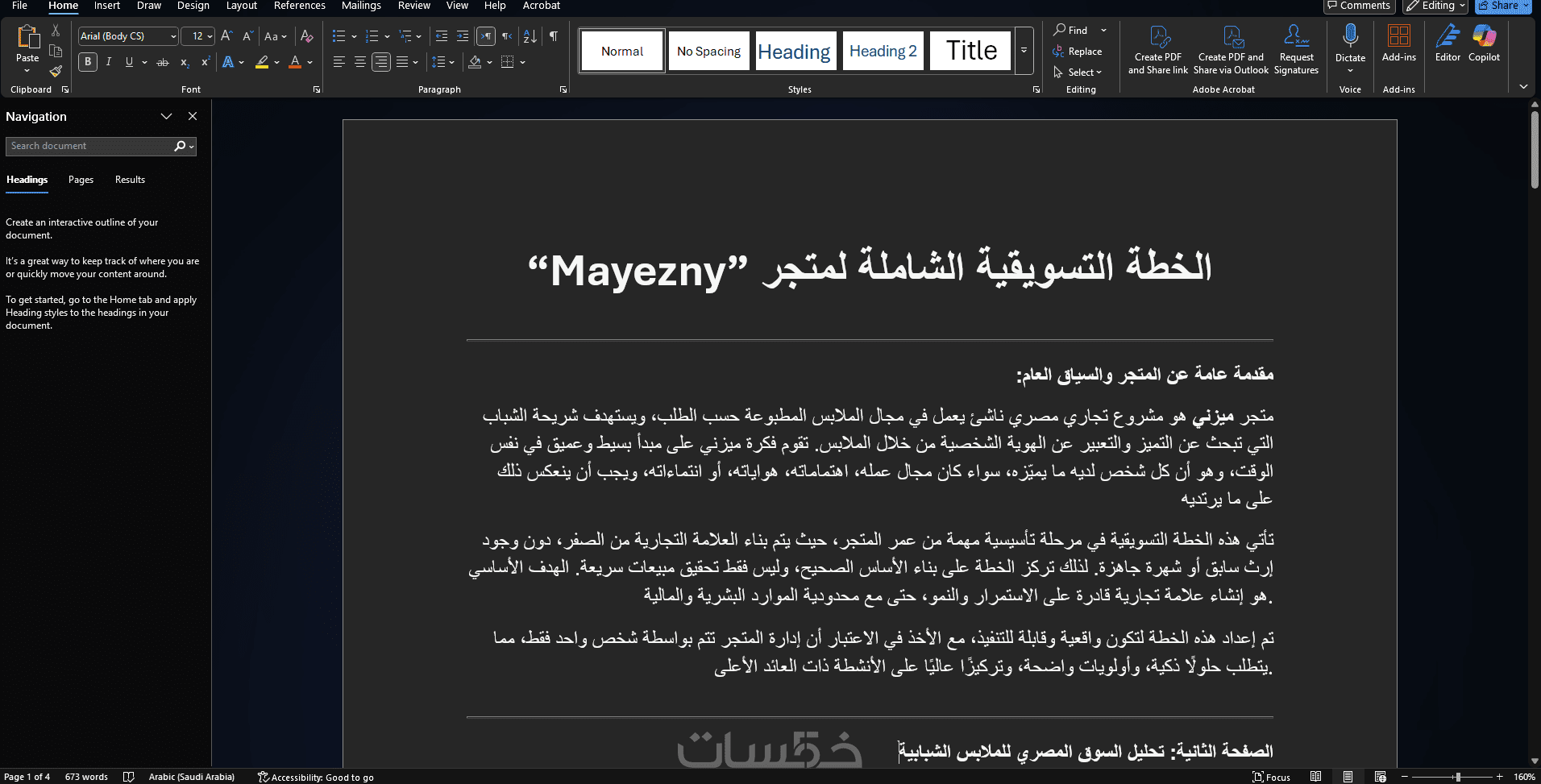The image size is (1541, 784).
Task: Open Request Signatures from Acrobat group
Action: pos(1296,50)
